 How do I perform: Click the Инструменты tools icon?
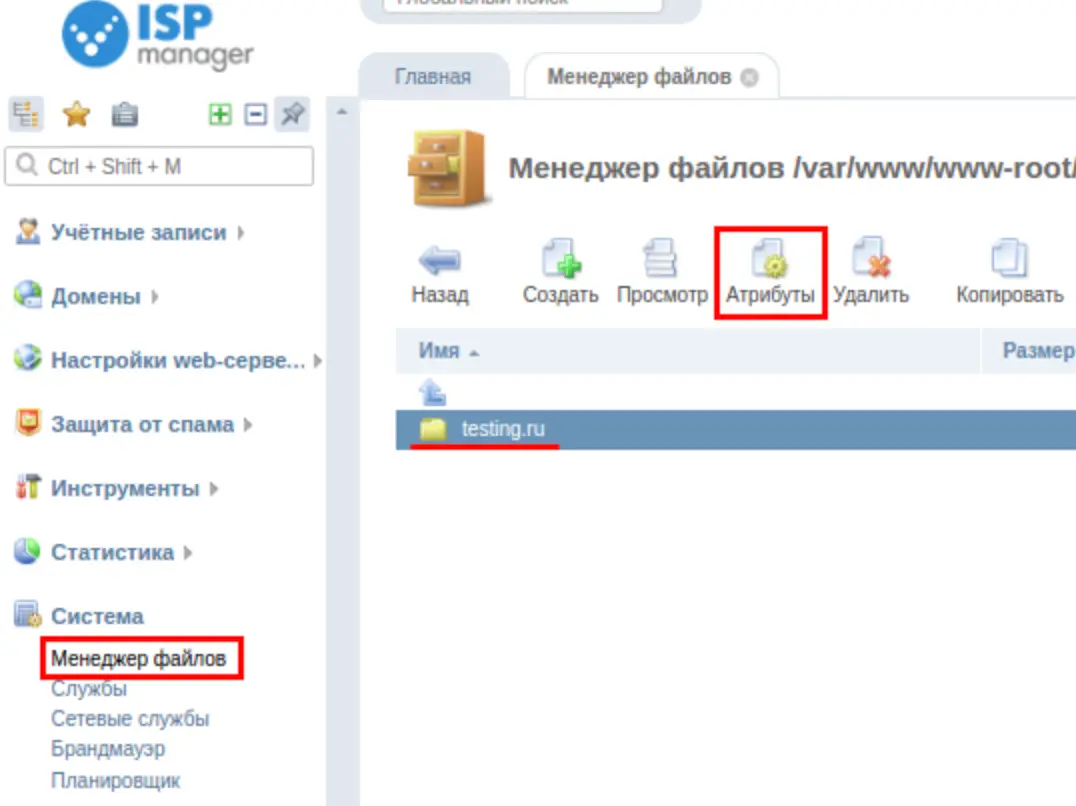point(27,486)
